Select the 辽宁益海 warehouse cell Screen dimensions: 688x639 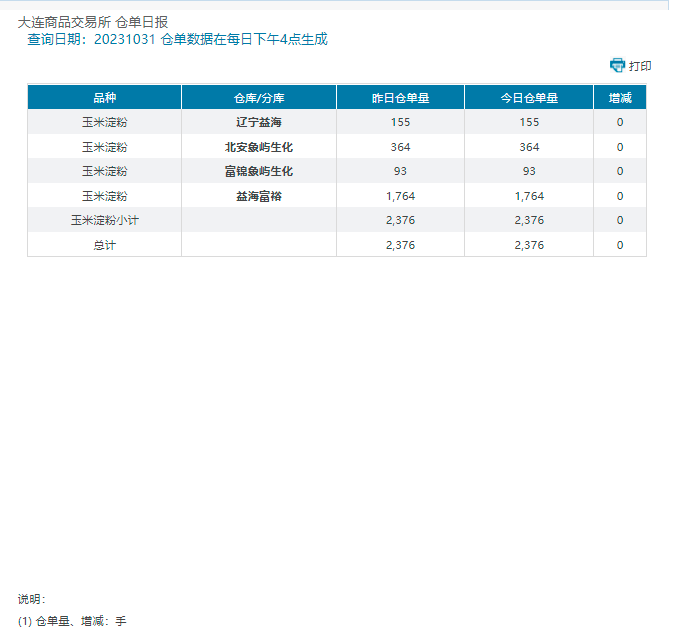tap(259, 122)
